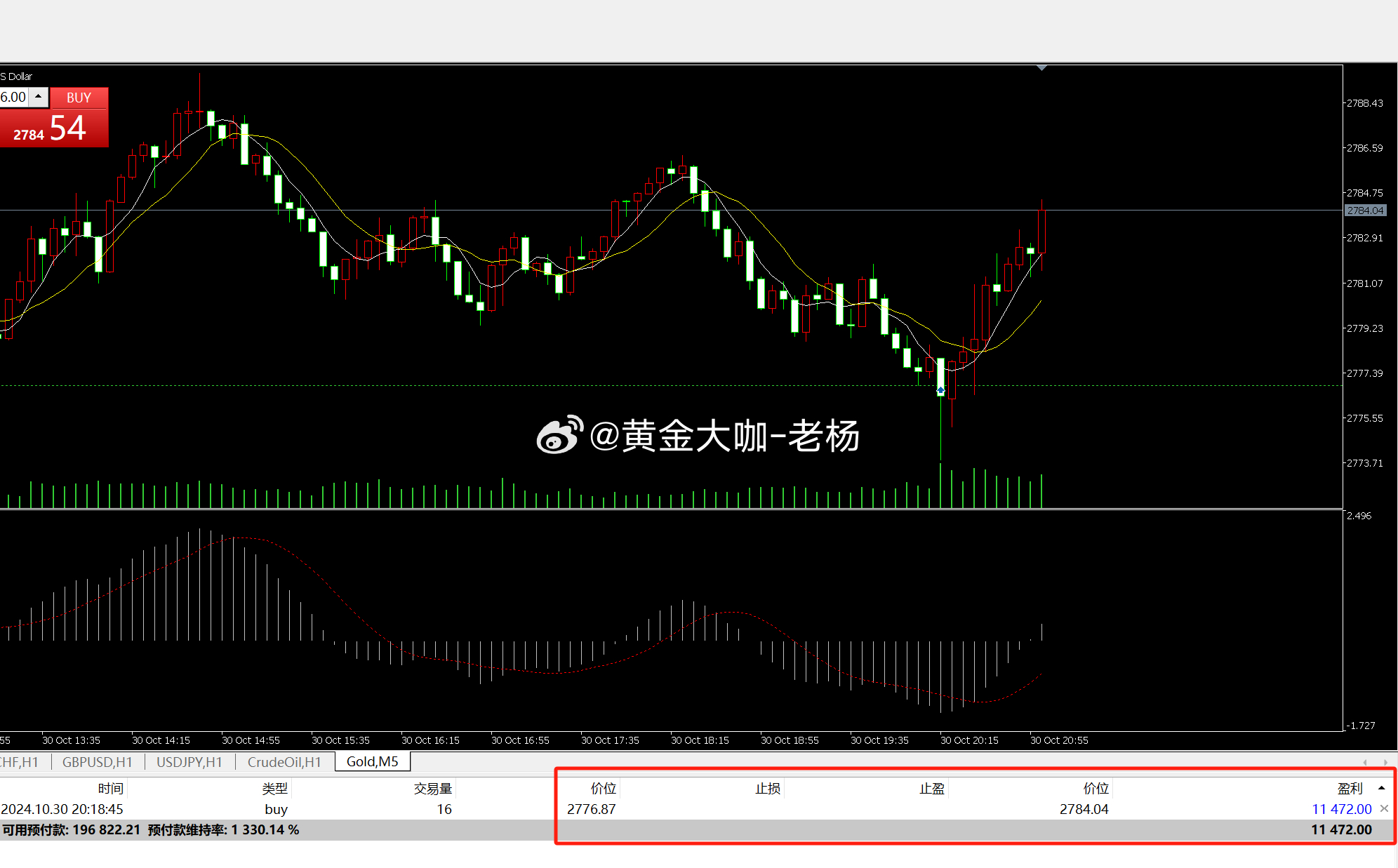The height and width of the screenshot is (868, 1398).
Task: Open the partially visible CHF,H1 tab
Action: (20, 762)
